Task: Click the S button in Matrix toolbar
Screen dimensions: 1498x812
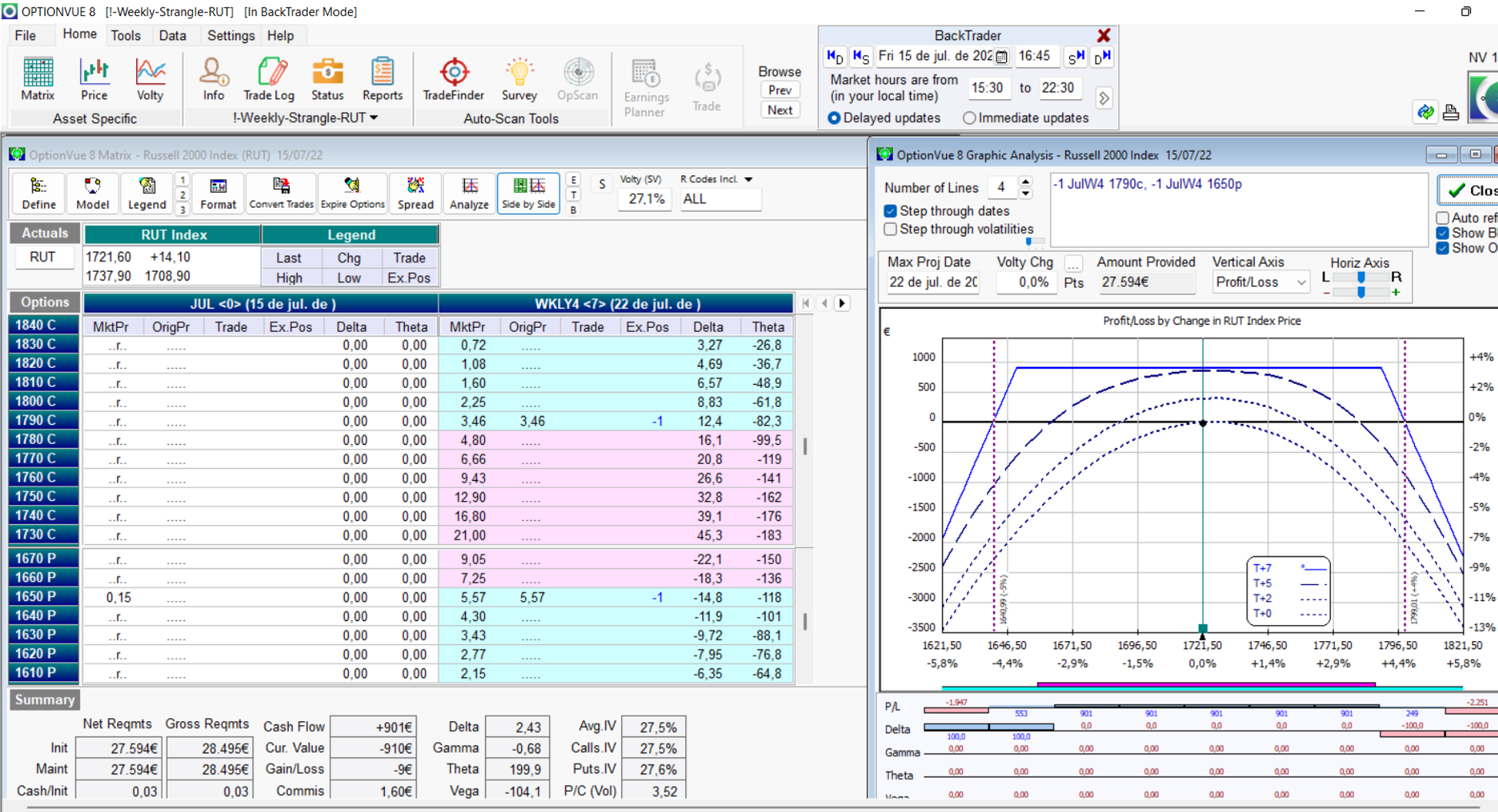Action: click(x=601, y=185)
